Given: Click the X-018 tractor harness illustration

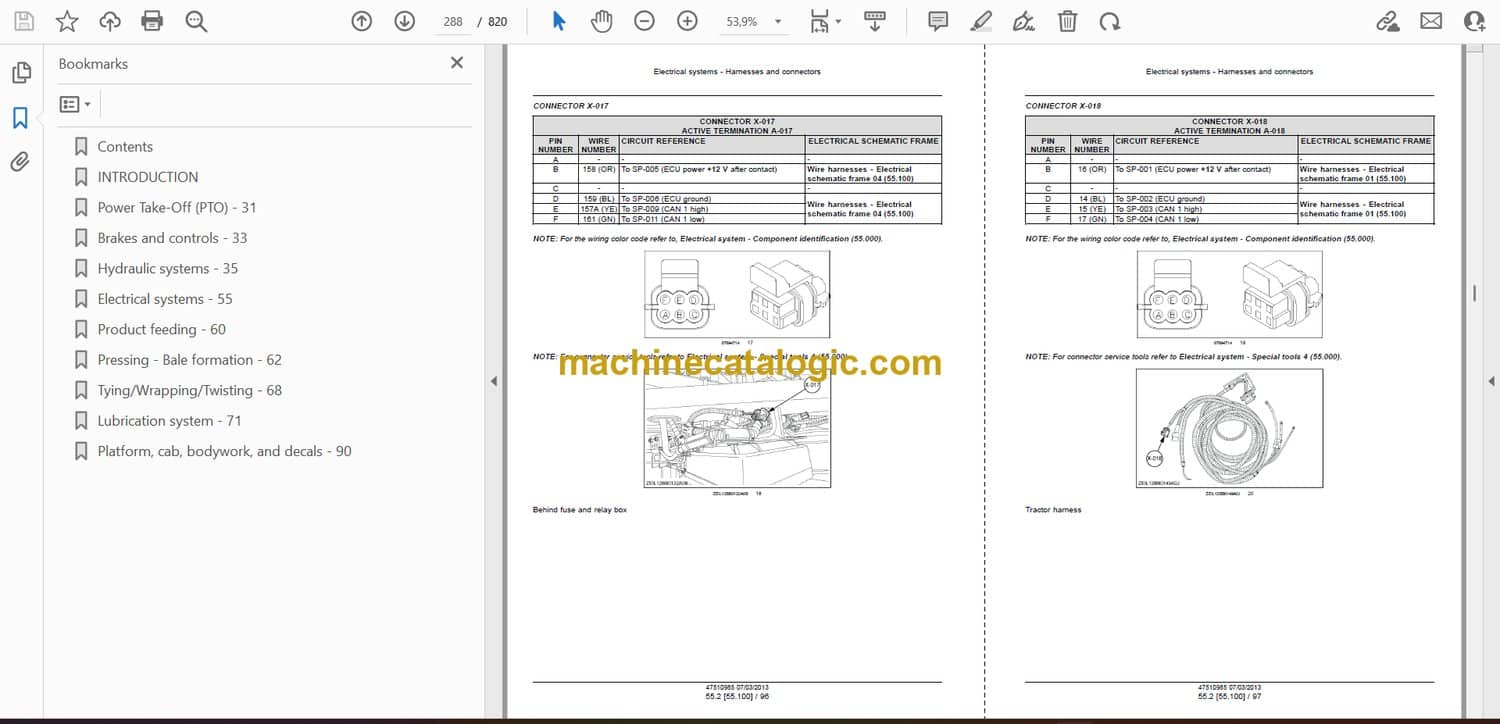Looking at the screenshot, I should tap(1229, 429).
